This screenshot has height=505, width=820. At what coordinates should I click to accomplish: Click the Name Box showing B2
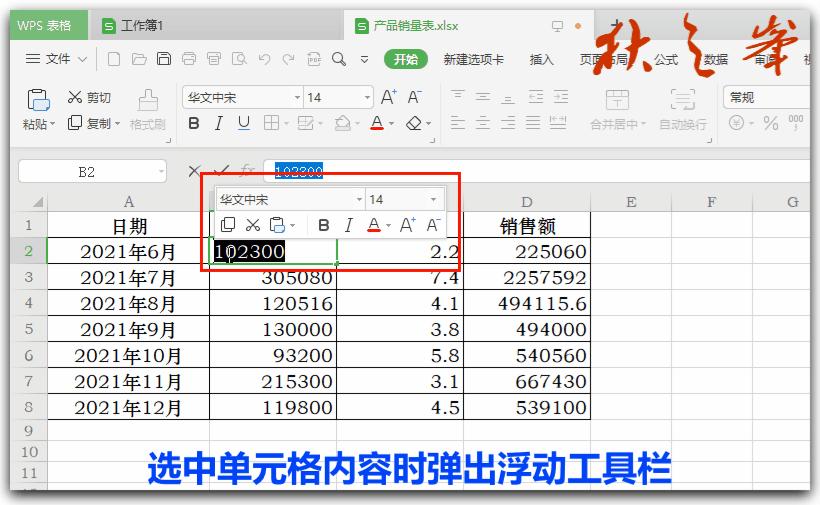92,171
